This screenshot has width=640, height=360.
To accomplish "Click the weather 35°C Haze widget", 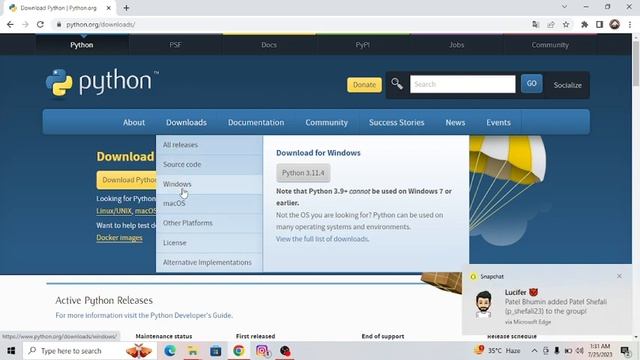I will click(497, 351).
